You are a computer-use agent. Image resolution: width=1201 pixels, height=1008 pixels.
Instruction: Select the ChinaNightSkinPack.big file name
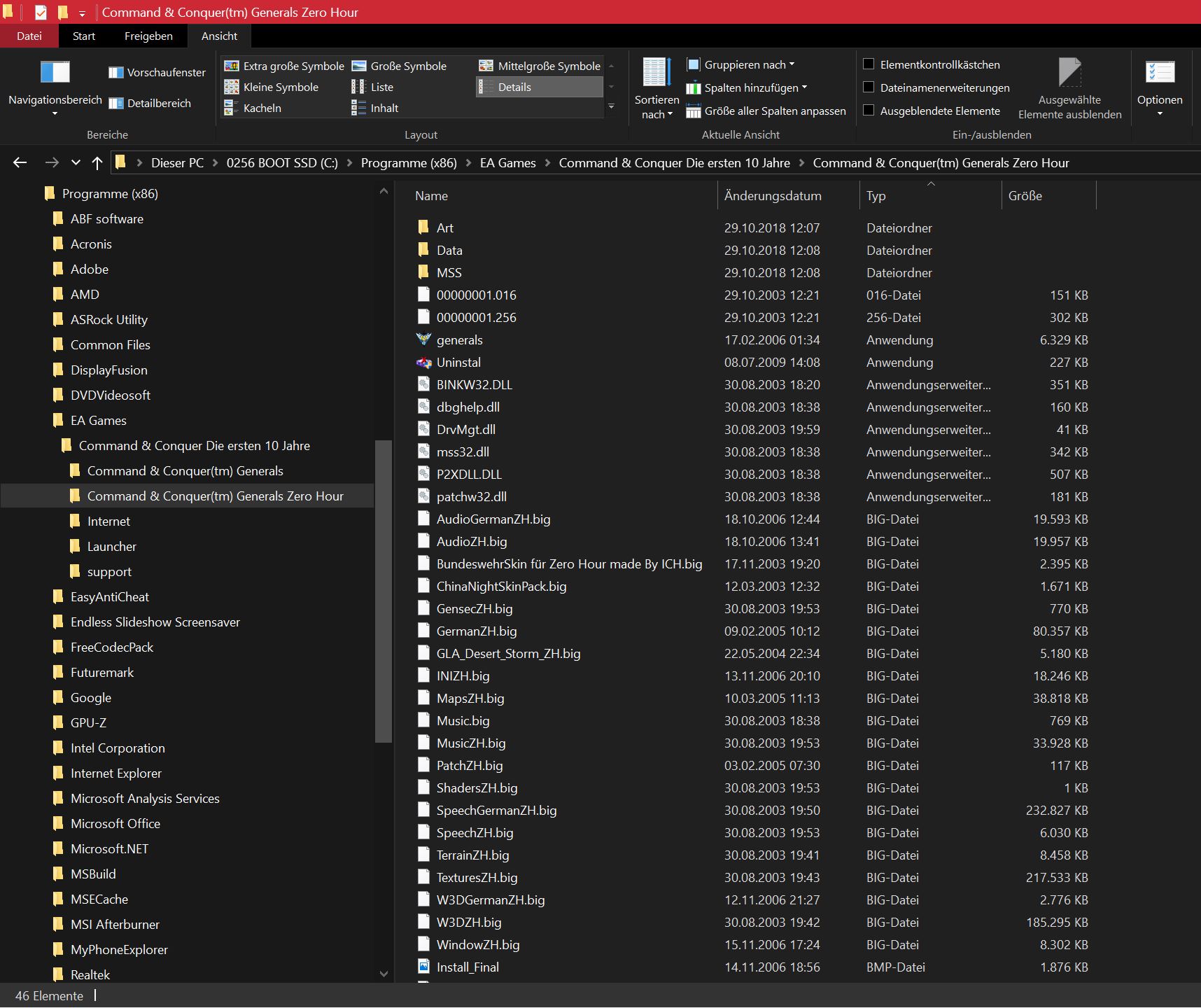501,586
